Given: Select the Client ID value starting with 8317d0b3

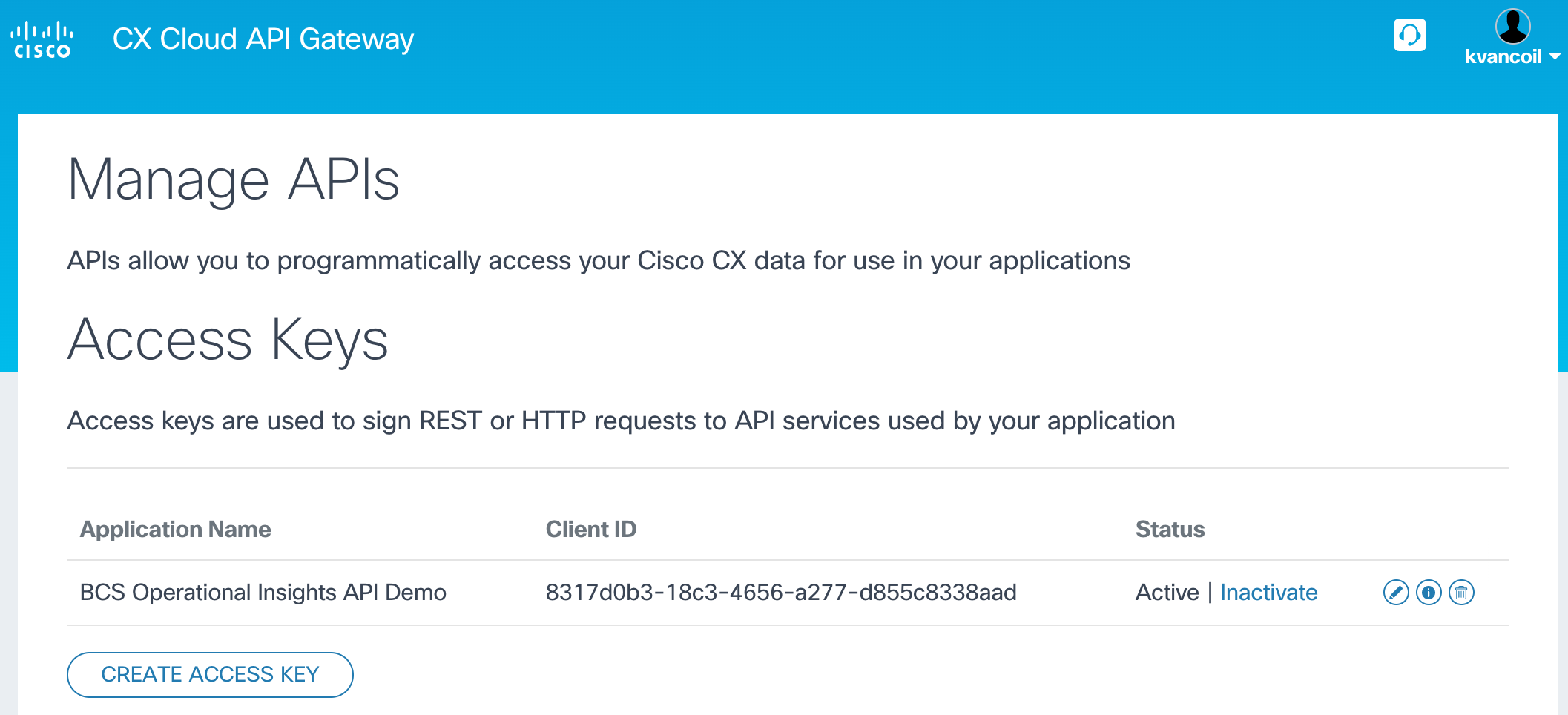Looking at the screenshot, I should [780, 592].
